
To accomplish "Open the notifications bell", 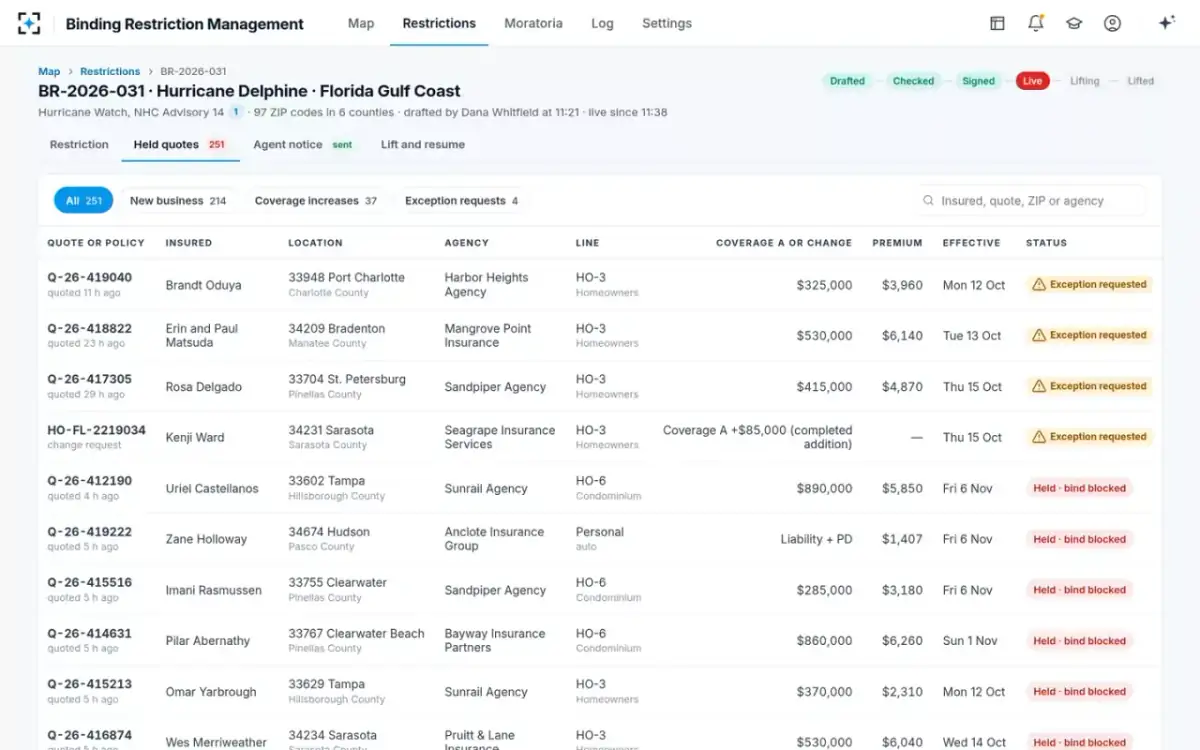I will click(x=1036, y=23).
